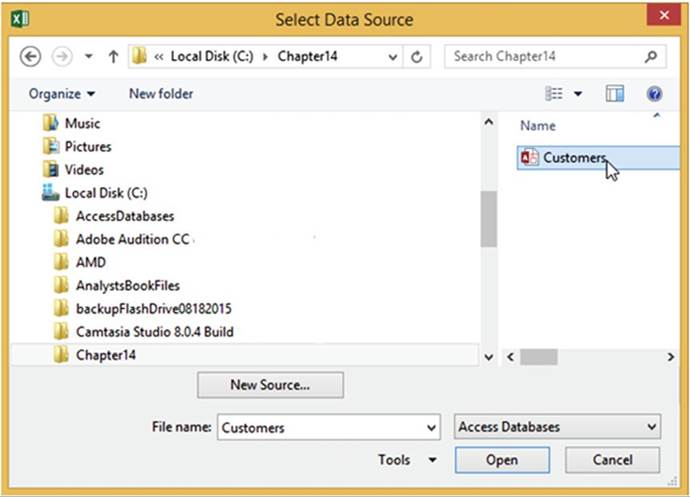This screenshot has height=497, width=690.
Task: Click the folder tree vertical scrollbar
Action: tap(488, 220)
